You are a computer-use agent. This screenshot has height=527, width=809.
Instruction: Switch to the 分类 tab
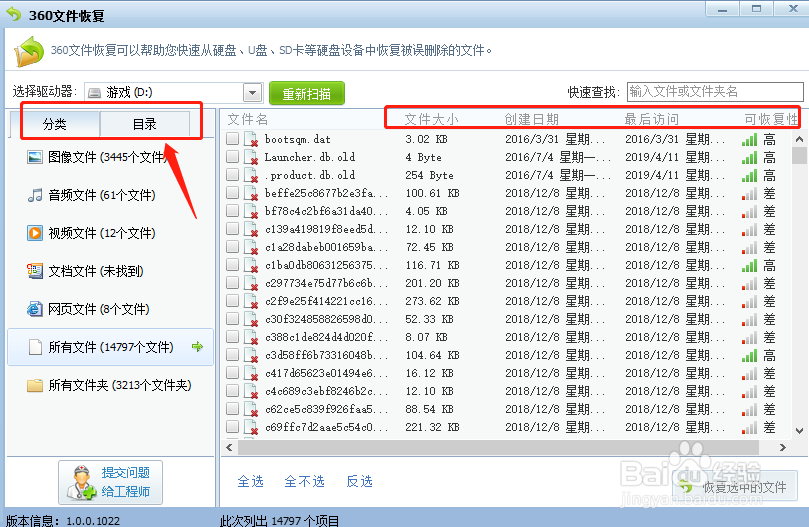tap(55, 124)
